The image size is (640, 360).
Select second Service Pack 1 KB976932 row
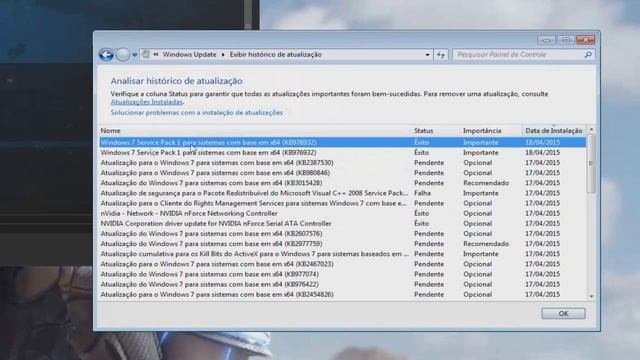click(342, 153)
